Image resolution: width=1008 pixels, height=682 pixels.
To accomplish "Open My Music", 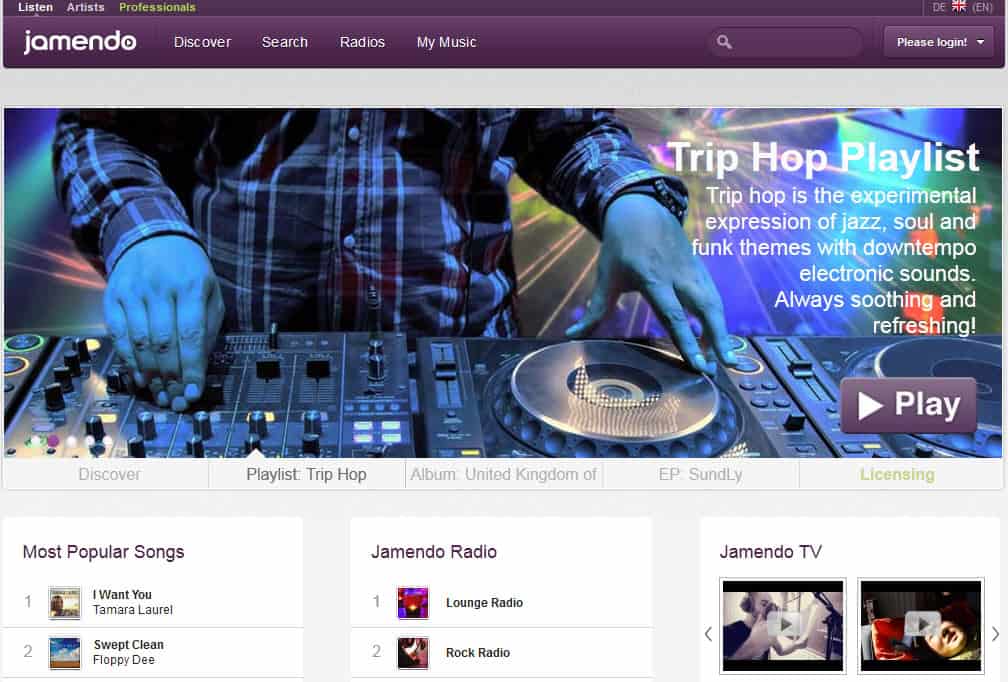I will click(447, 42).
